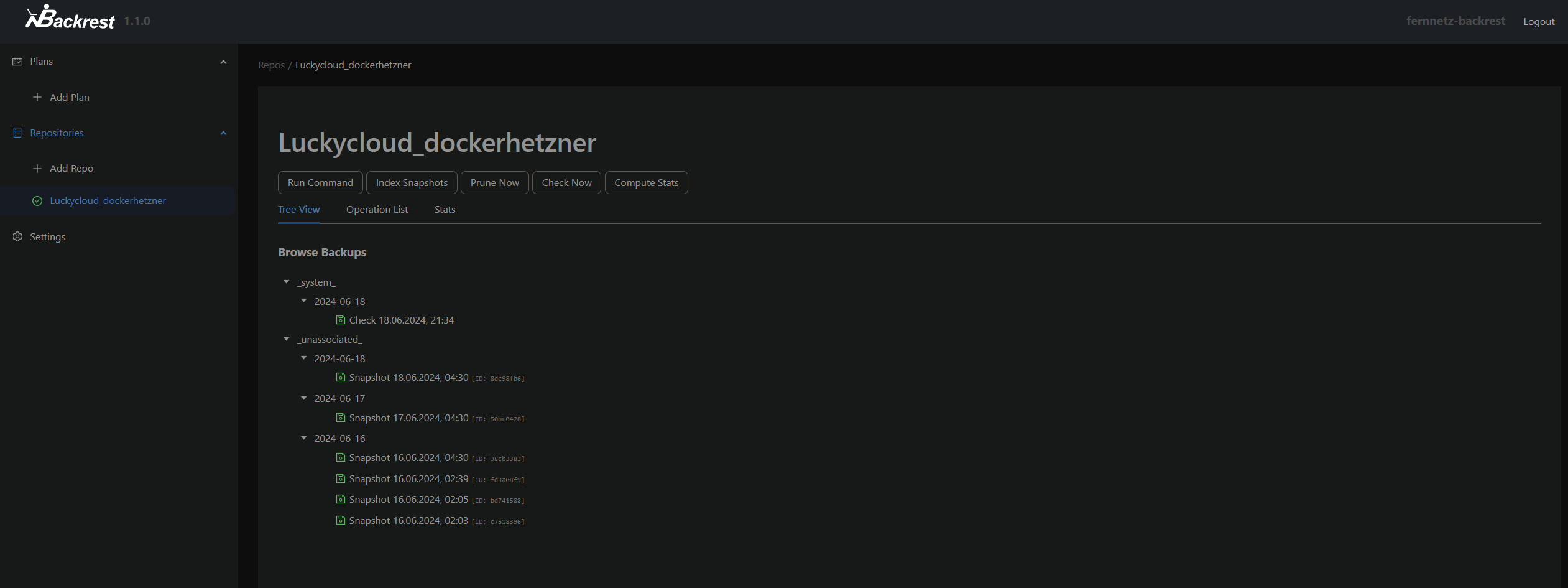Collapse the 2024-06-16 date group
The image size is (1568, 588).
[304, 439]
